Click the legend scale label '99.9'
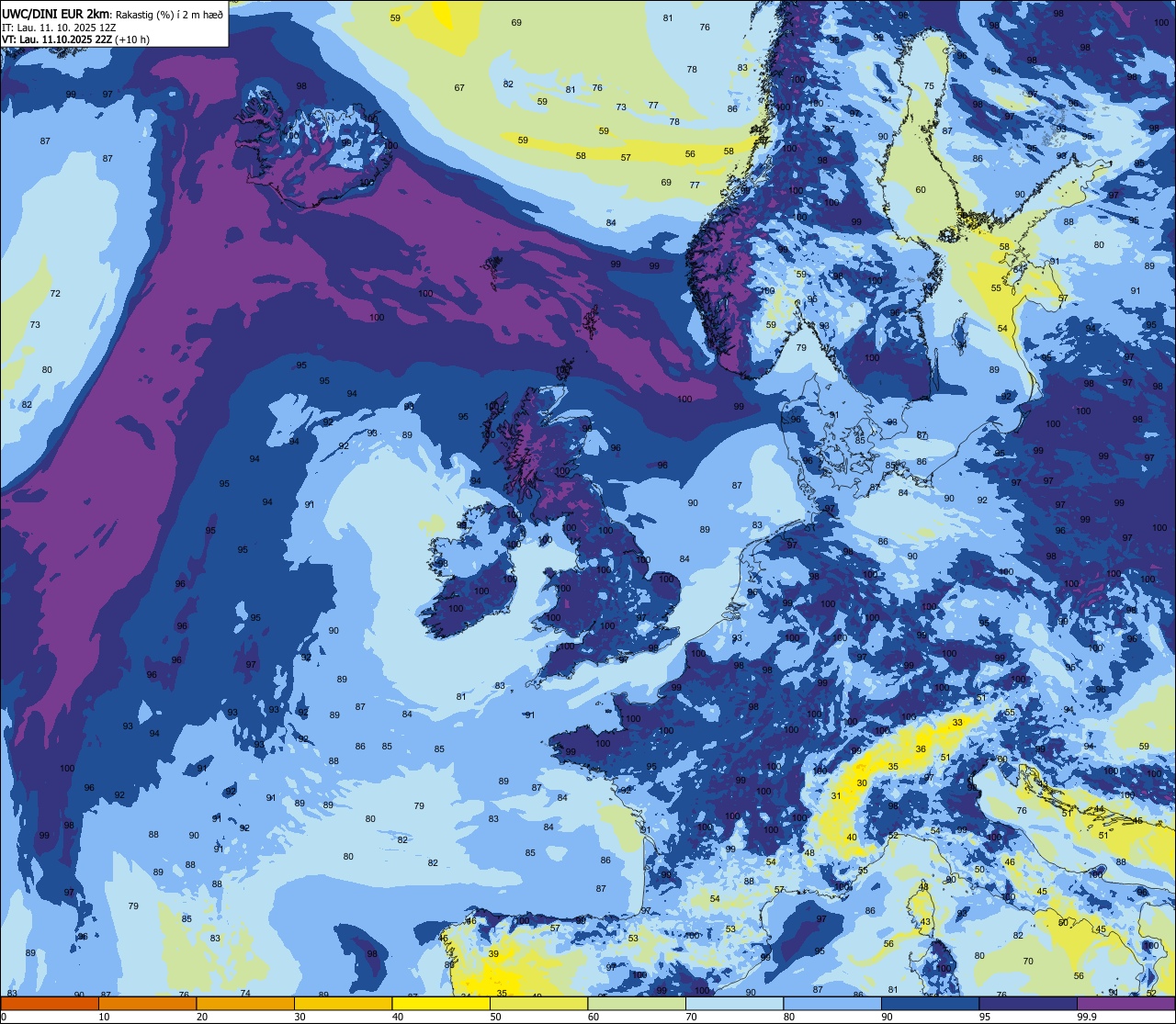The width and height of the screenshot is (1176, 1024). pyautogui.click(x=1088, y=1017)
